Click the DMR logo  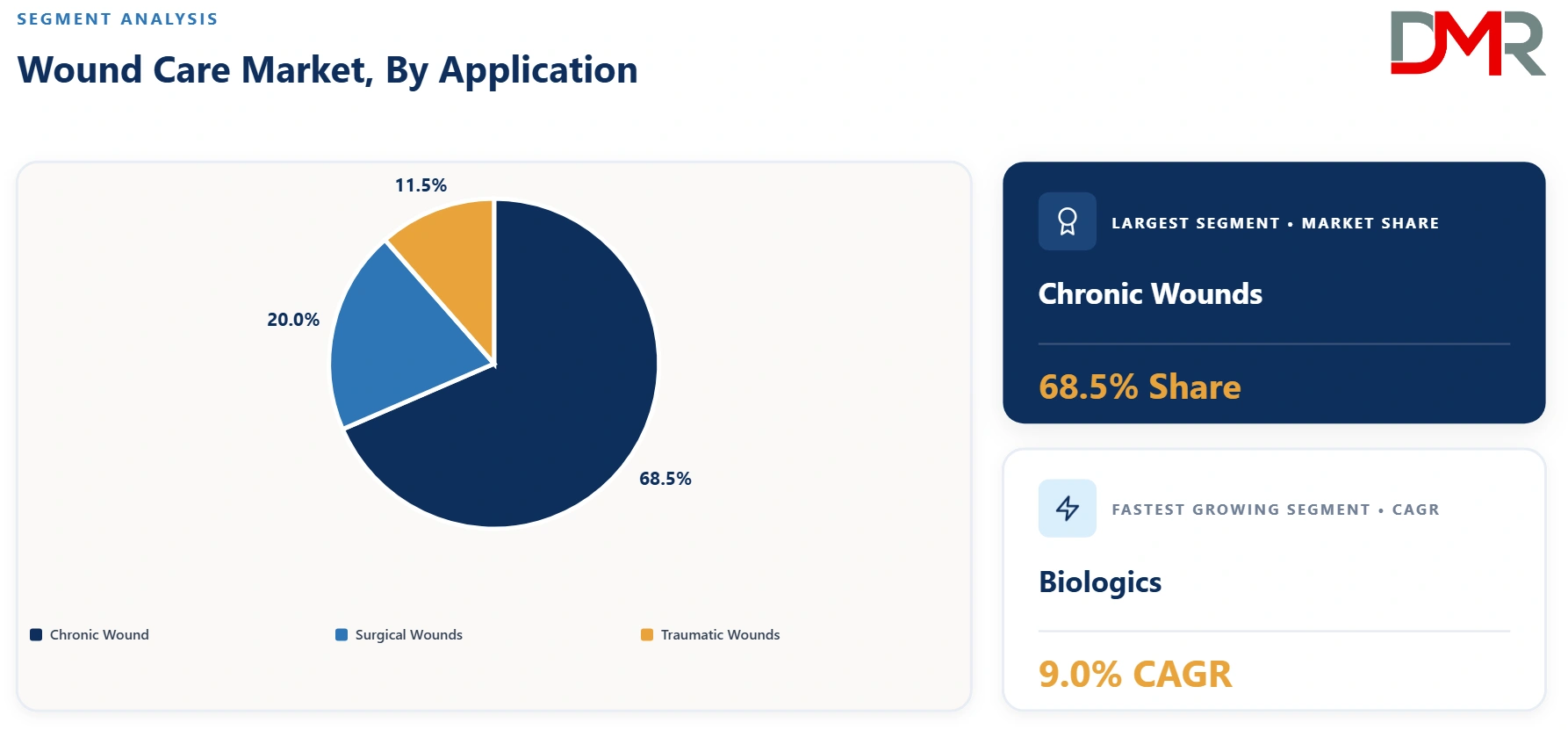[x=1468, y=43]
